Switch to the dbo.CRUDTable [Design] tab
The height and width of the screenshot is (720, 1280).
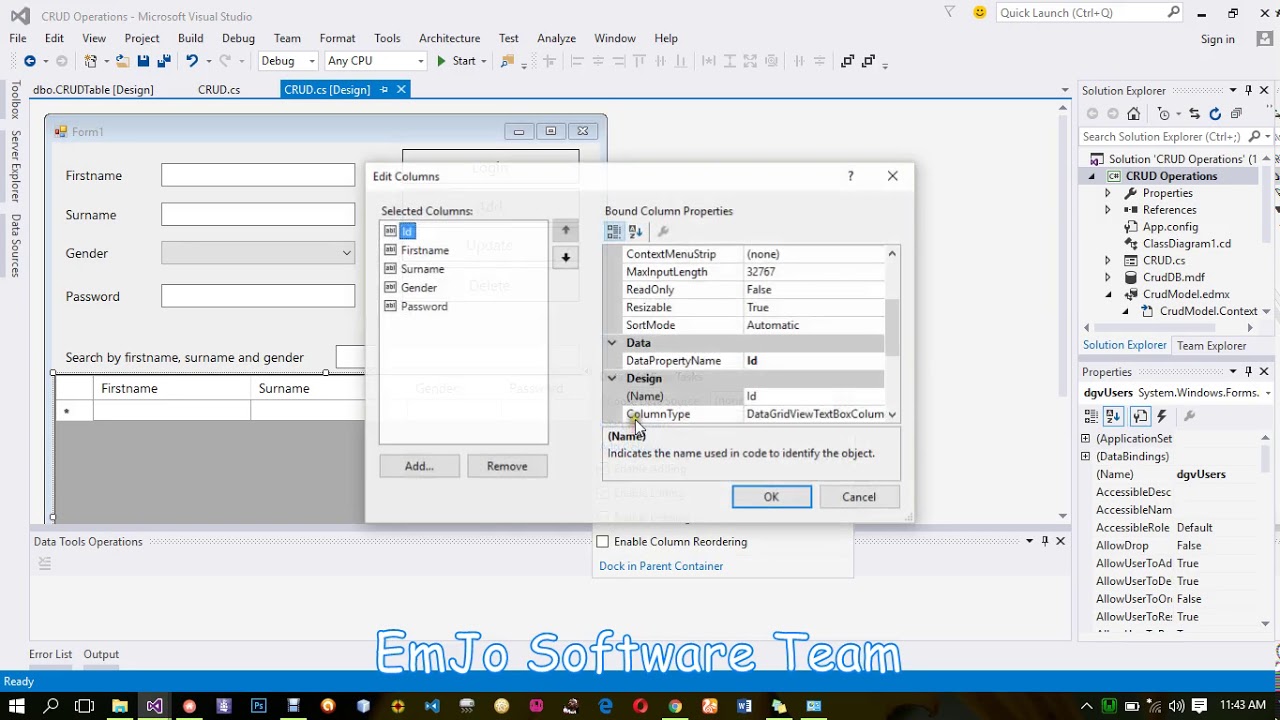pyautogui.click(x=93, y=90)
